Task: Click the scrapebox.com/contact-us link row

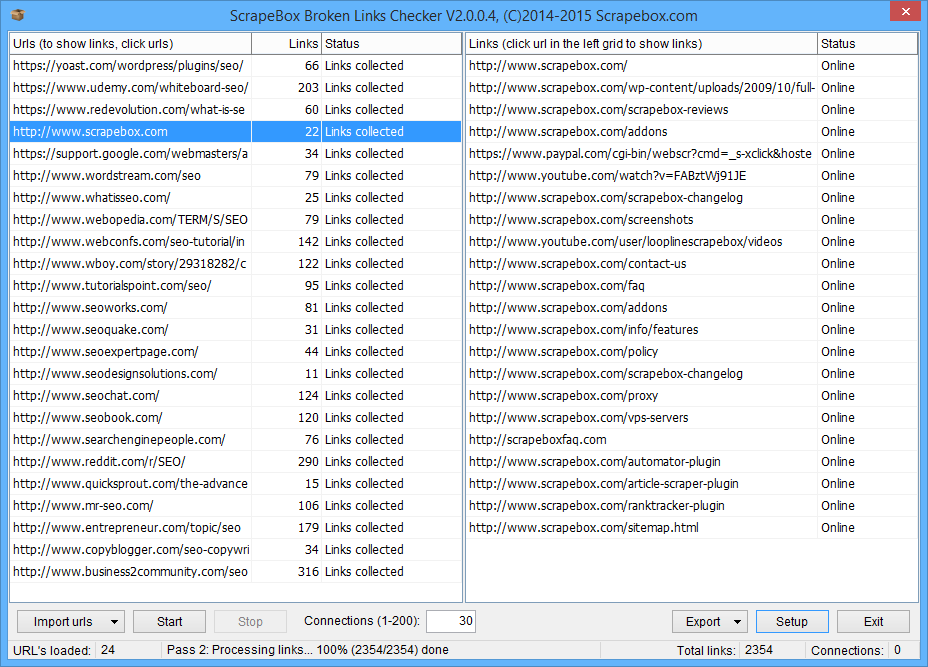Action: click(691, 263)
